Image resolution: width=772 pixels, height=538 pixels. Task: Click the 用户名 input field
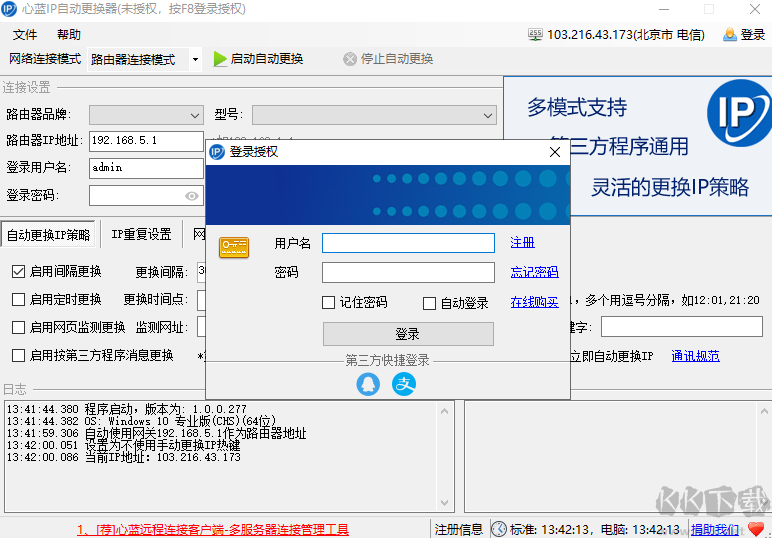click(x=408, y=243)
